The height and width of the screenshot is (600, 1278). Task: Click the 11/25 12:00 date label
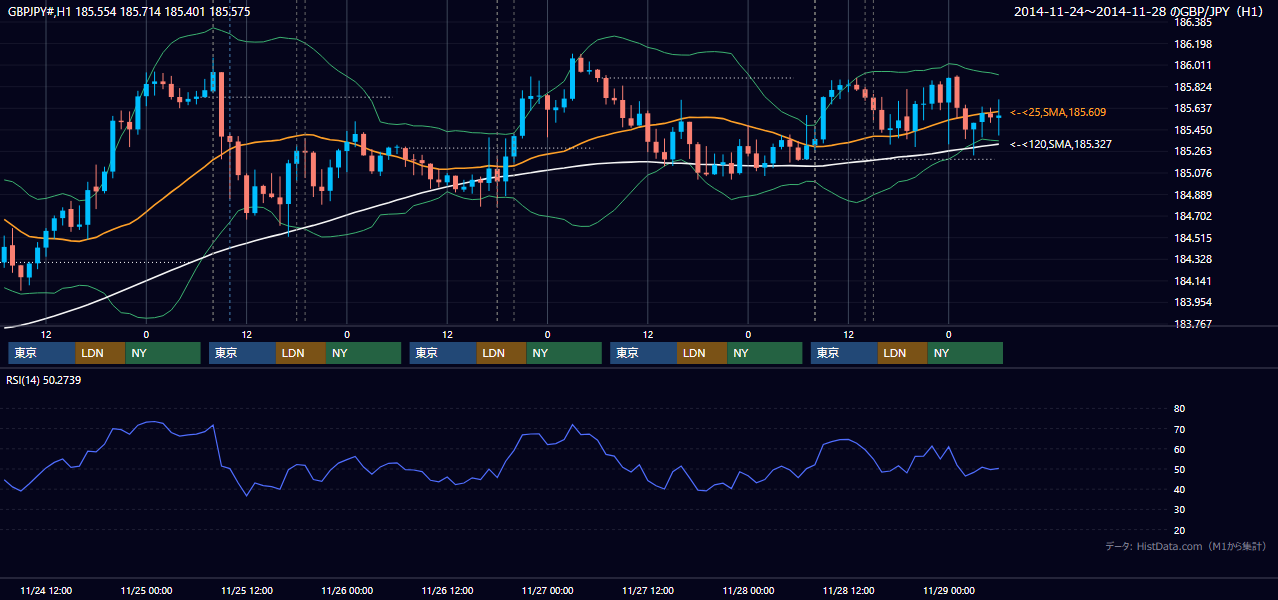(247, 590)
